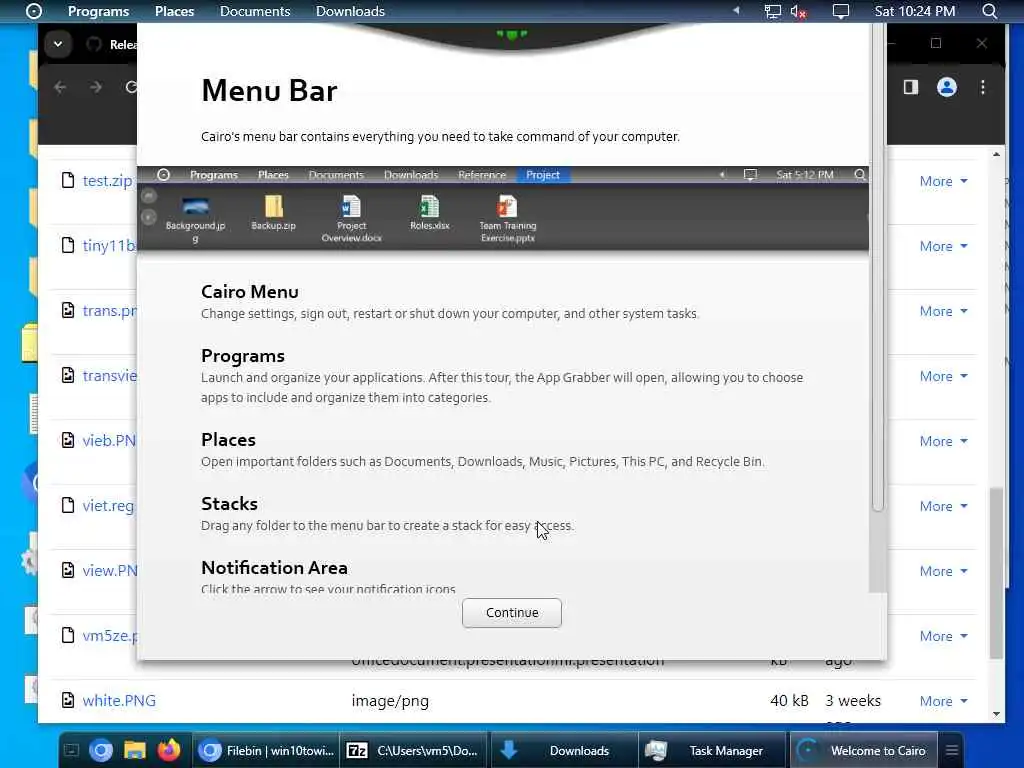
Task: Open the search magnifier in menu bar
Action: click(x=989, y=11)
